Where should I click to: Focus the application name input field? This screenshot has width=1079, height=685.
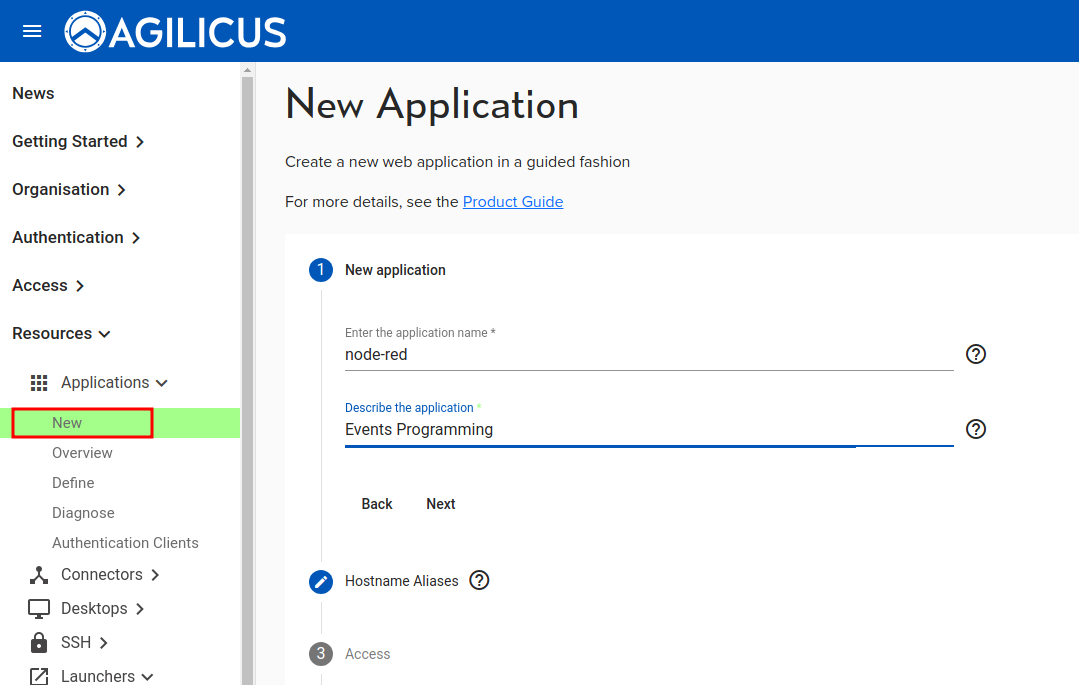pyautogui.click(x=648, y=354)
